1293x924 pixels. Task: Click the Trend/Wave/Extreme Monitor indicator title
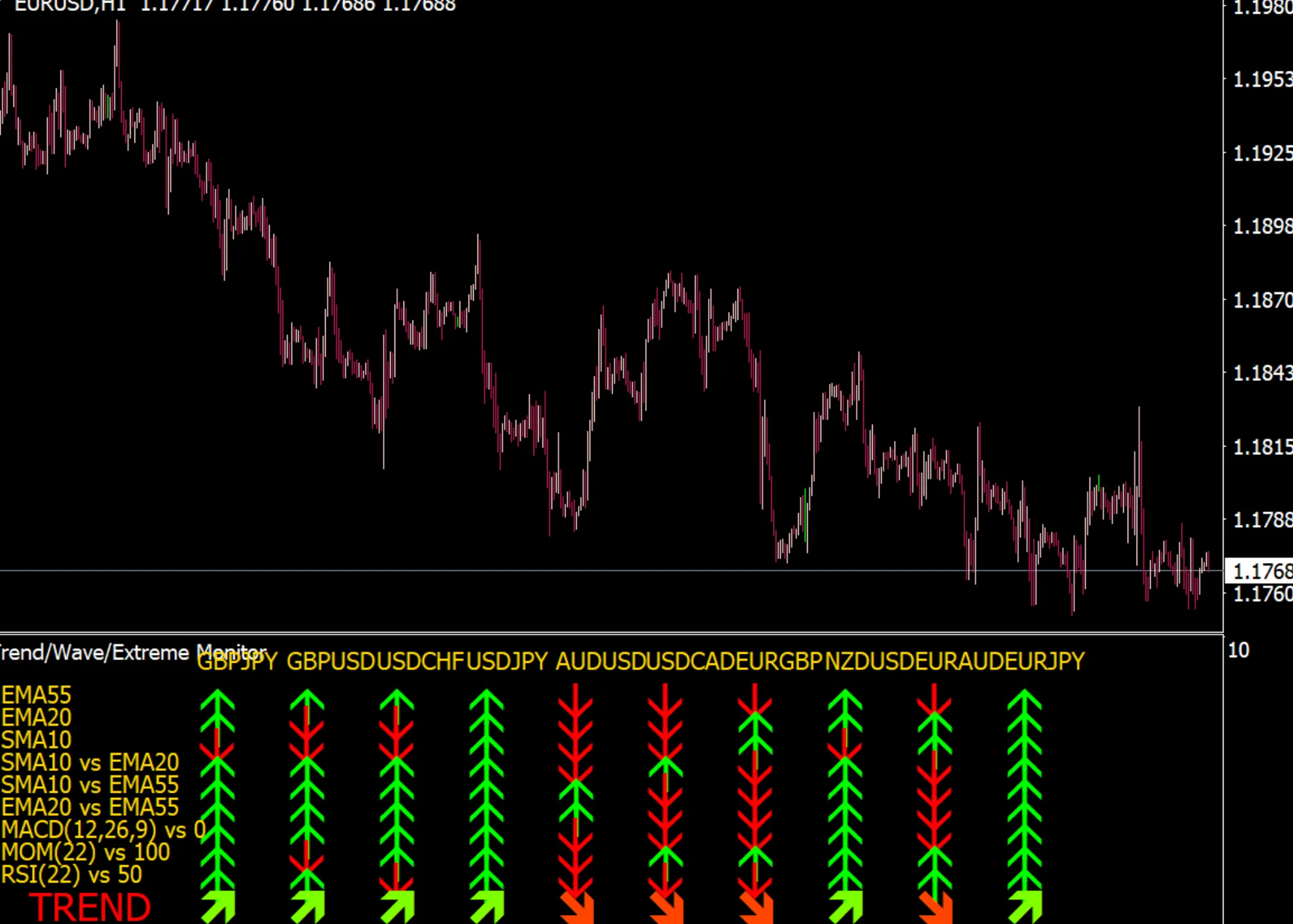tap(133, 652)
